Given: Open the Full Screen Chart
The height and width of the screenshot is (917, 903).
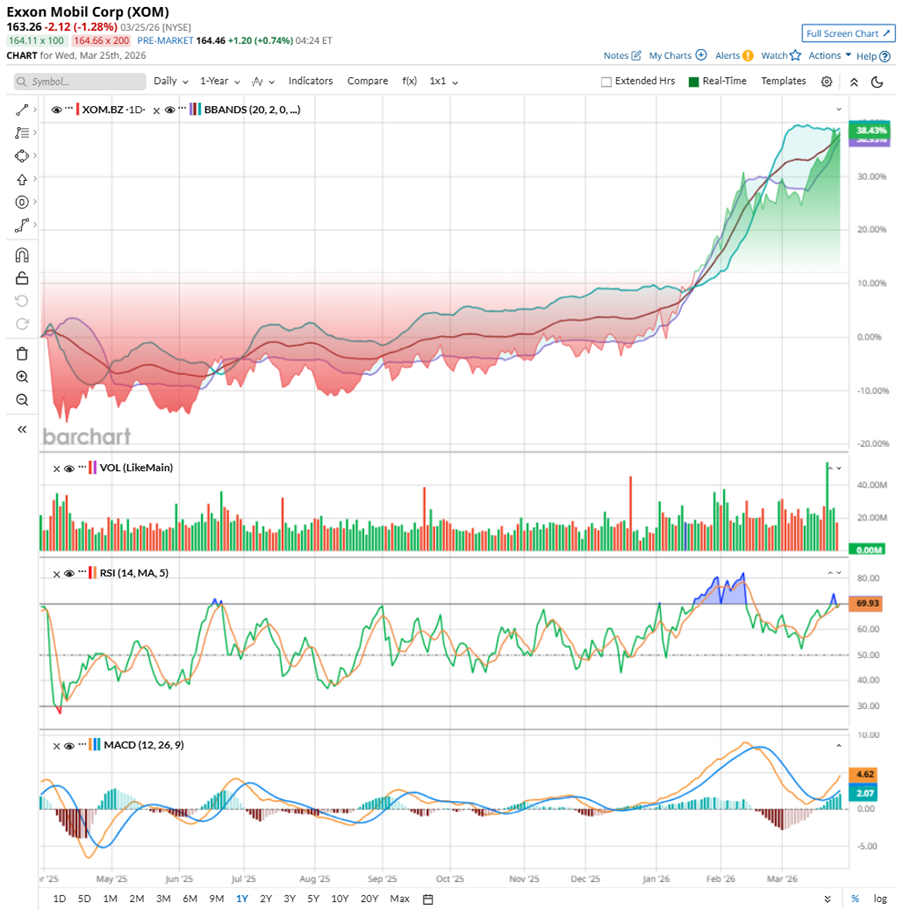Looking at the screenshot, I should [x=848, y=33].
